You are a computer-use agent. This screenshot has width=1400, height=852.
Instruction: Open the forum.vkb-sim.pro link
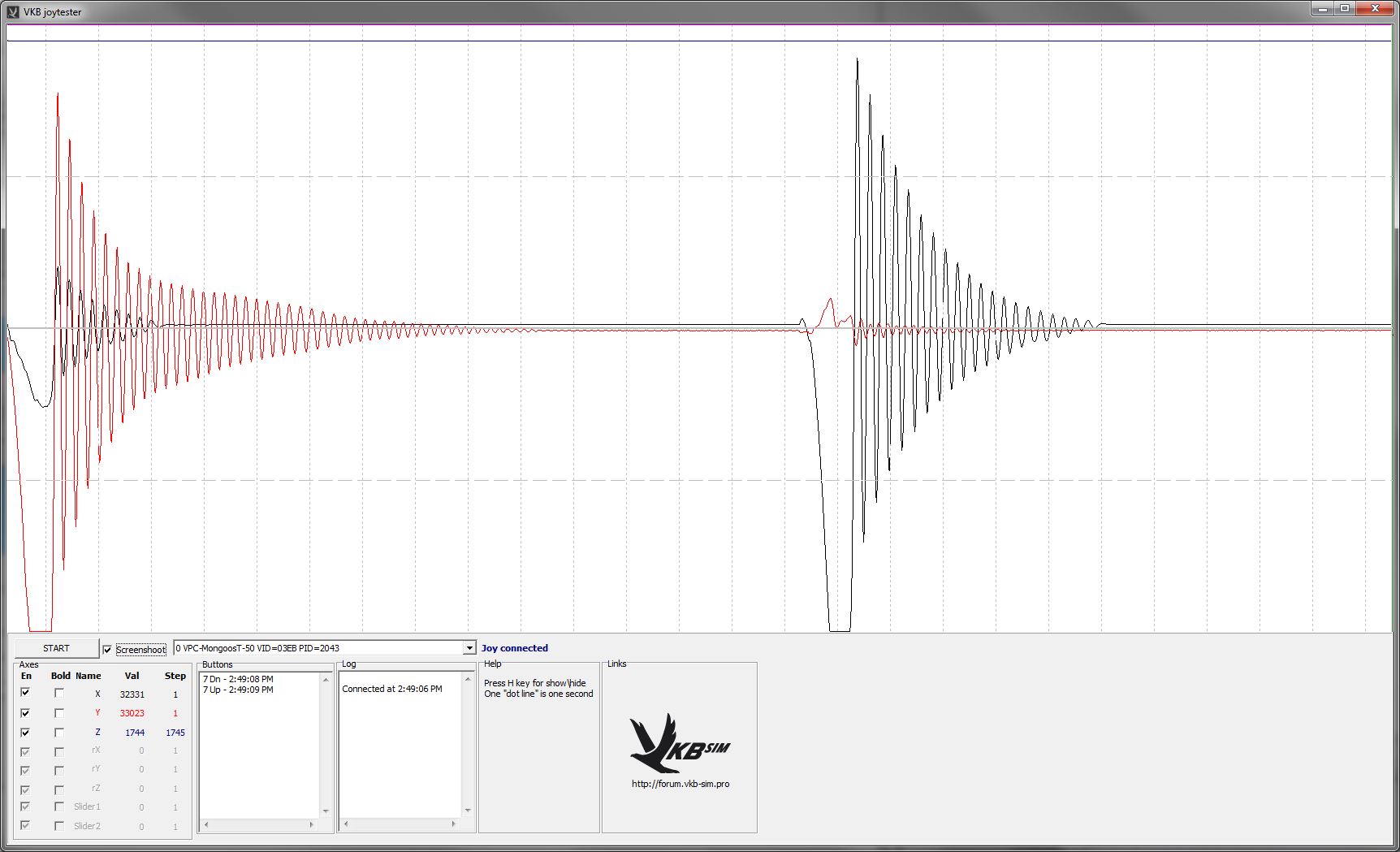pyautogui.click(x=681, y=784)
